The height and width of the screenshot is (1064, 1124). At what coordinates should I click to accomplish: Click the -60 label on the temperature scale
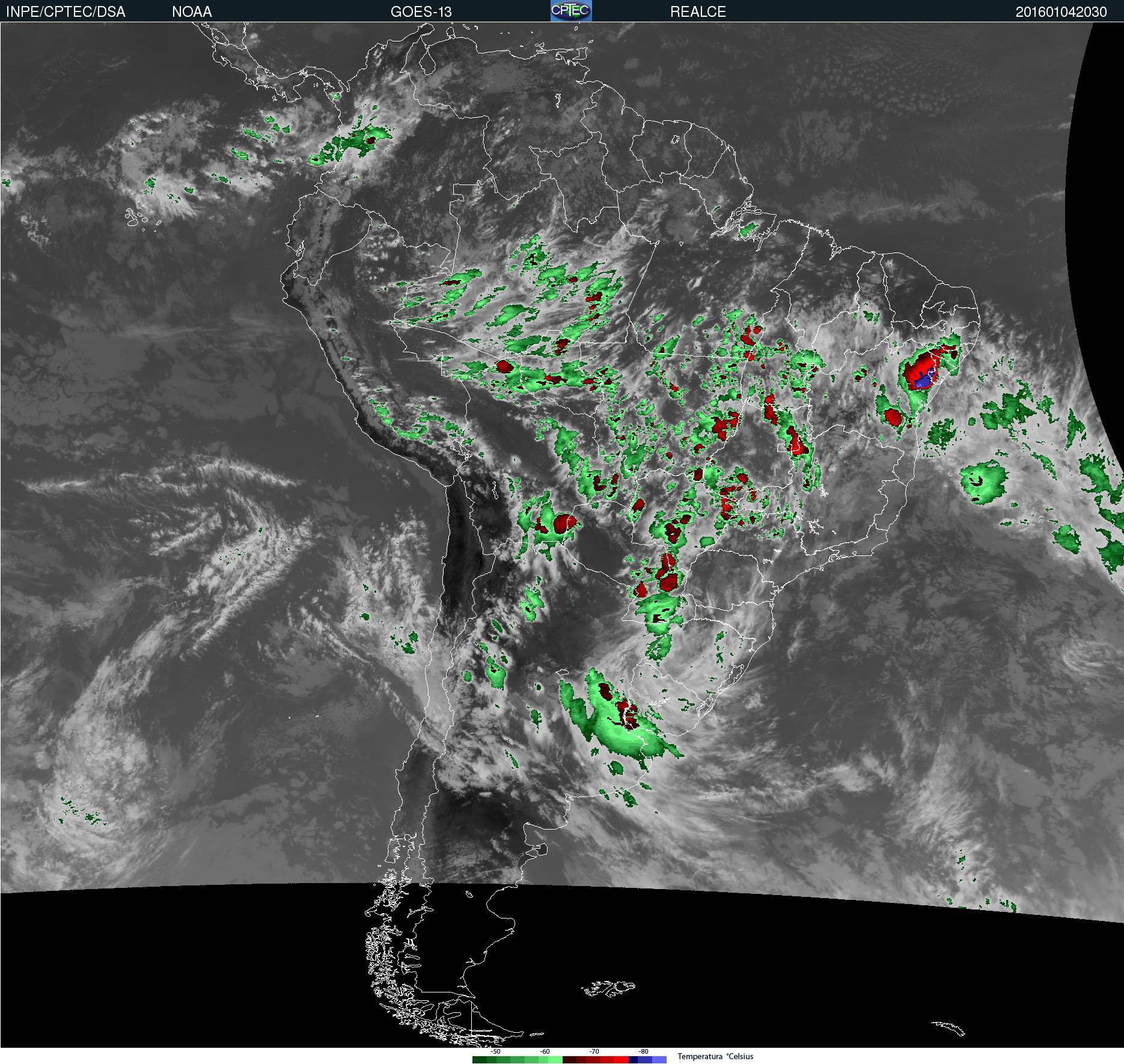545,1051
